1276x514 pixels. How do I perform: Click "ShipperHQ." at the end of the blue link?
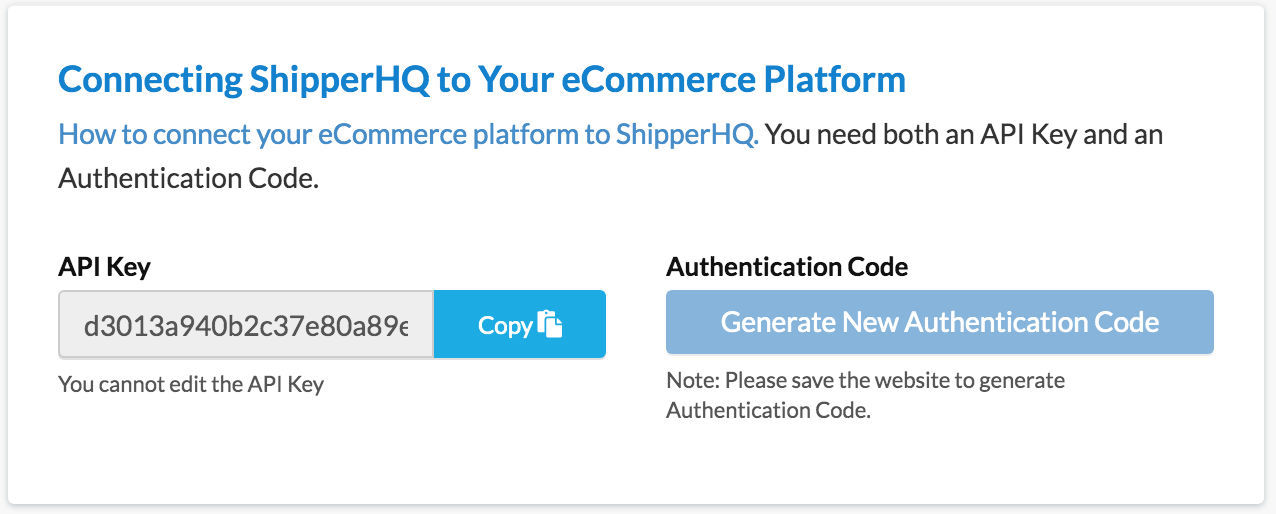point(688,134)
